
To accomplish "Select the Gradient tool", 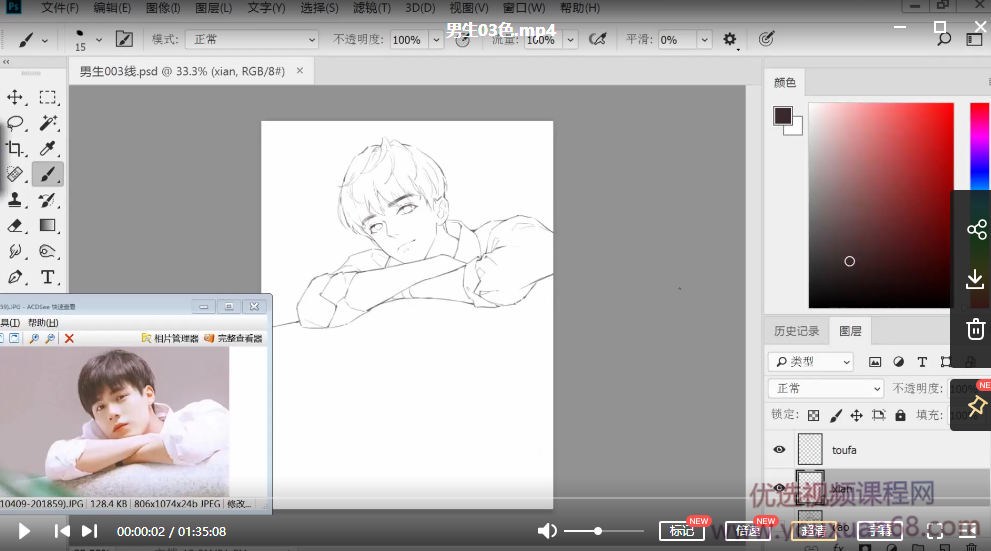I will 47,226.
